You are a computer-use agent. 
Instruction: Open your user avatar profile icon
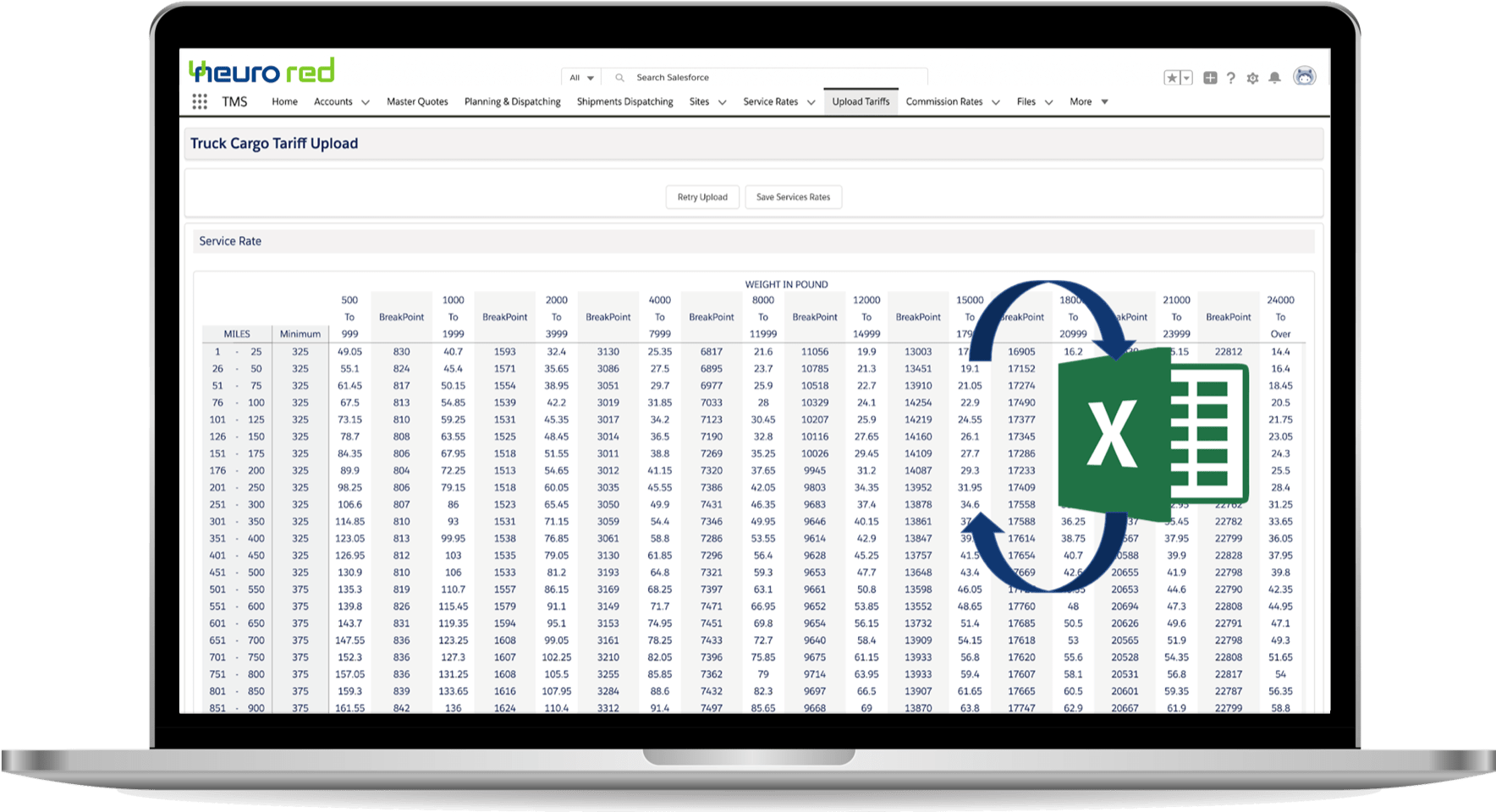(1305, 77)
